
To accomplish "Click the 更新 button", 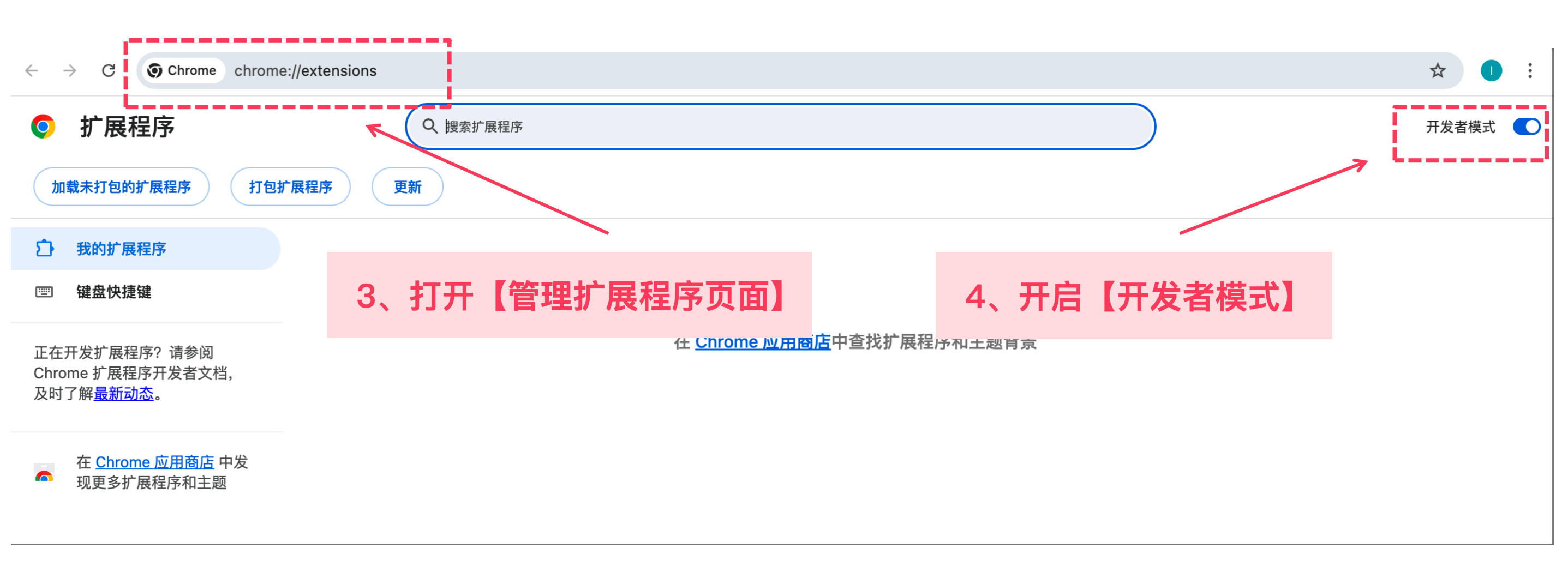I will [407, 187].
